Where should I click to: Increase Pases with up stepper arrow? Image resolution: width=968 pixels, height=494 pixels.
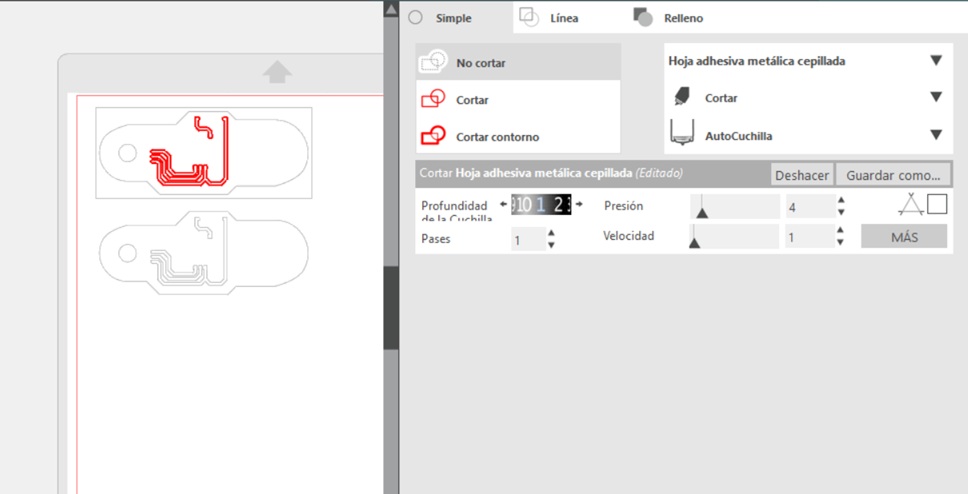551,233
